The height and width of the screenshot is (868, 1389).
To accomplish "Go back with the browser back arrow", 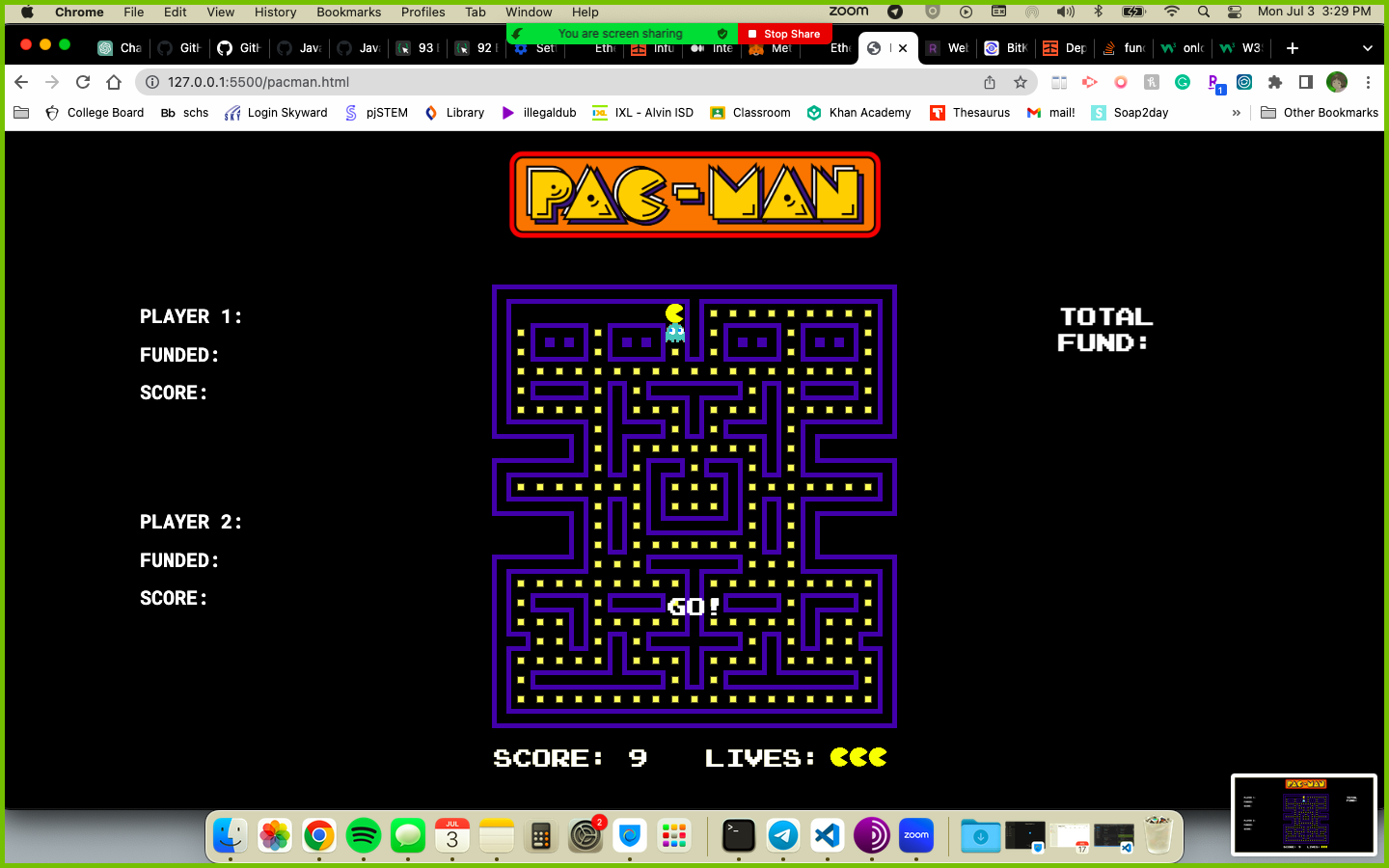I will [x=21, y=82].
